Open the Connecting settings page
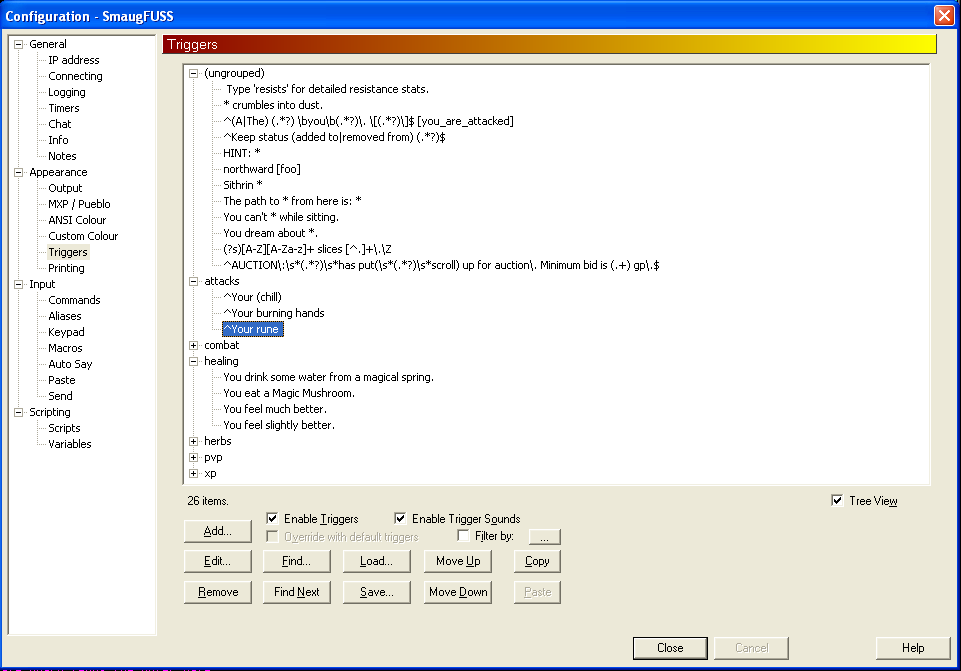Viewport: 961px width, 671px height. [75, 76]
